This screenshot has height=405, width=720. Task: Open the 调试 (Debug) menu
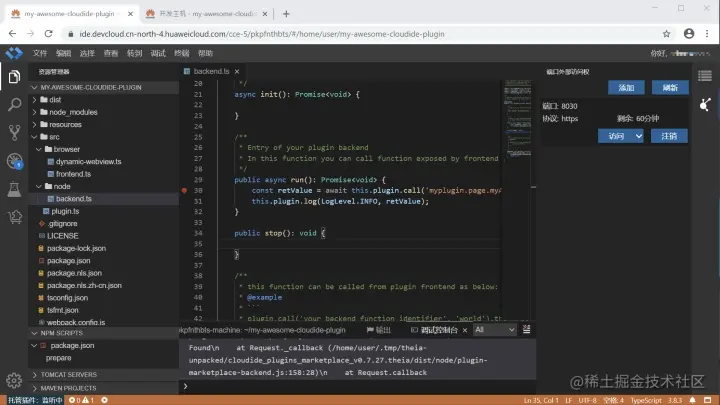(158, 53)
